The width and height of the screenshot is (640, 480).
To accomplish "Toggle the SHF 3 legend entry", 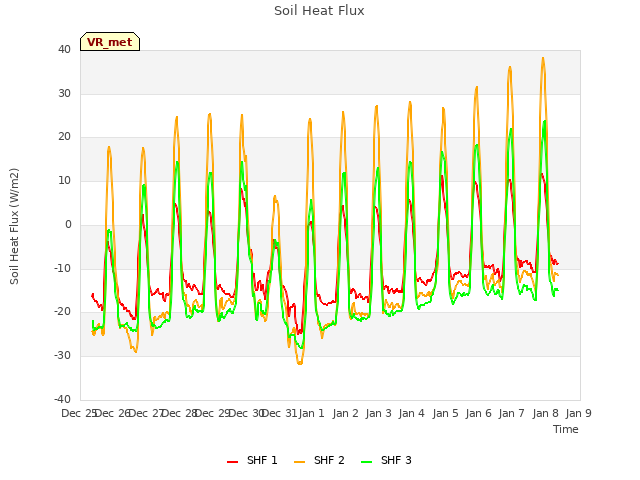I will (x=386, y=460).
